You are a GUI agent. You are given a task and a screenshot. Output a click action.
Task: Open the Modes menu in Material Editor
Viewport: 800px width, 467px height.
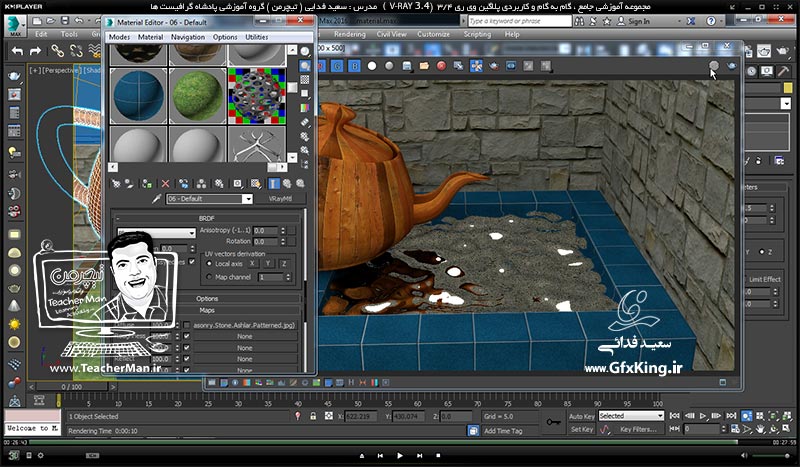(119, 37)
